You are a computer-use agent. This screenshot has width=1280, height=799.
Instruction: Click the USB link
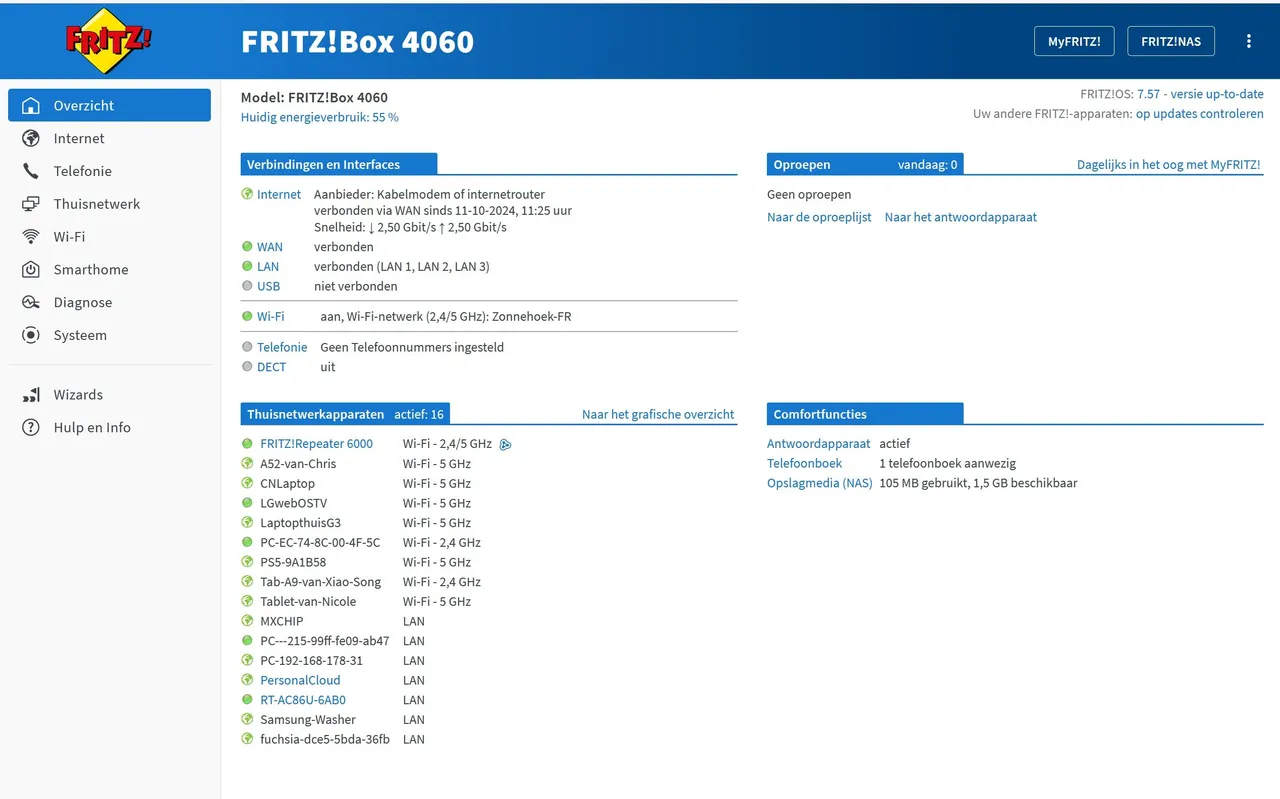coord(269,286)
